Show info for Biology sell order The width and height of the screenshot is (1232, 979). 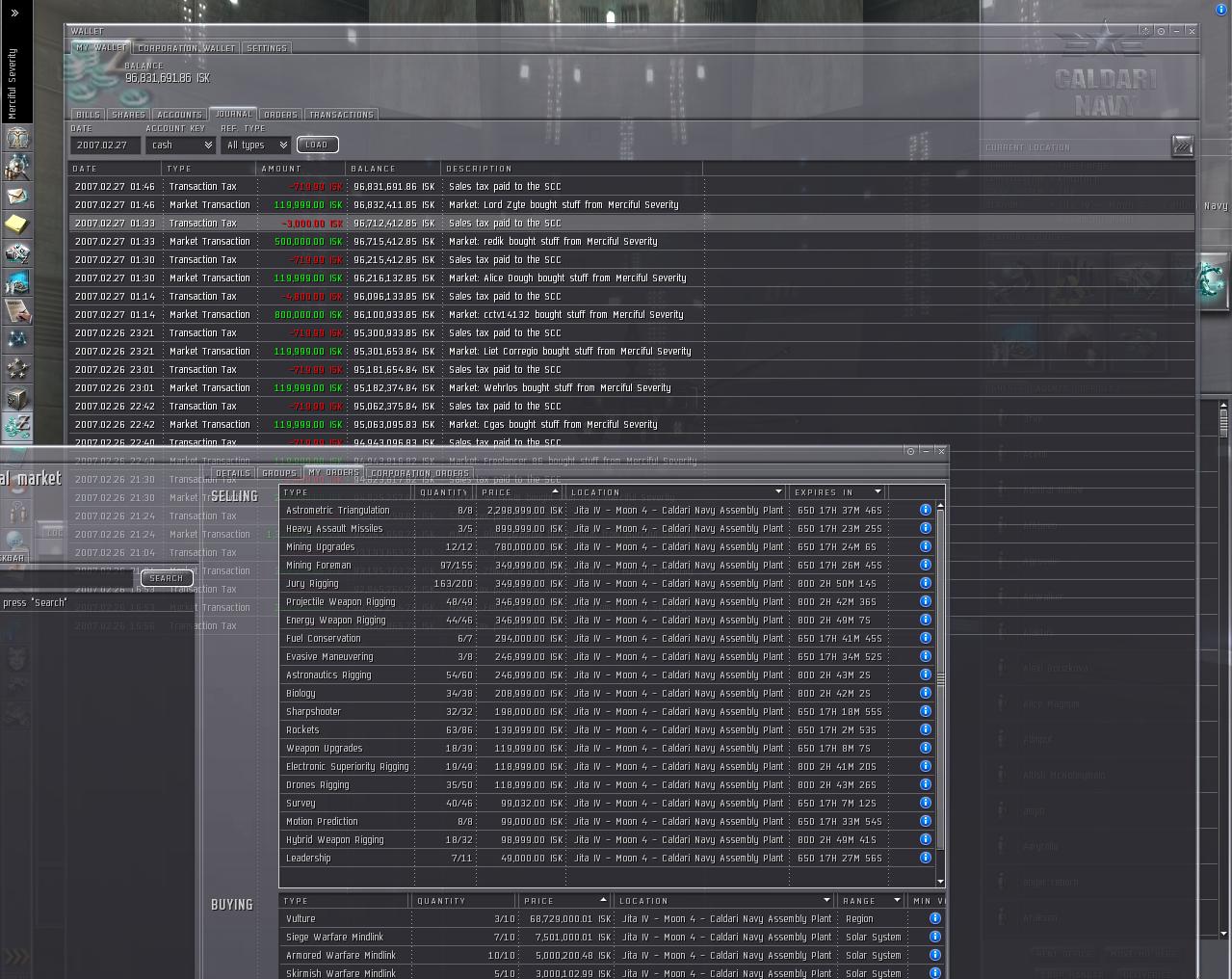(925, 693)
